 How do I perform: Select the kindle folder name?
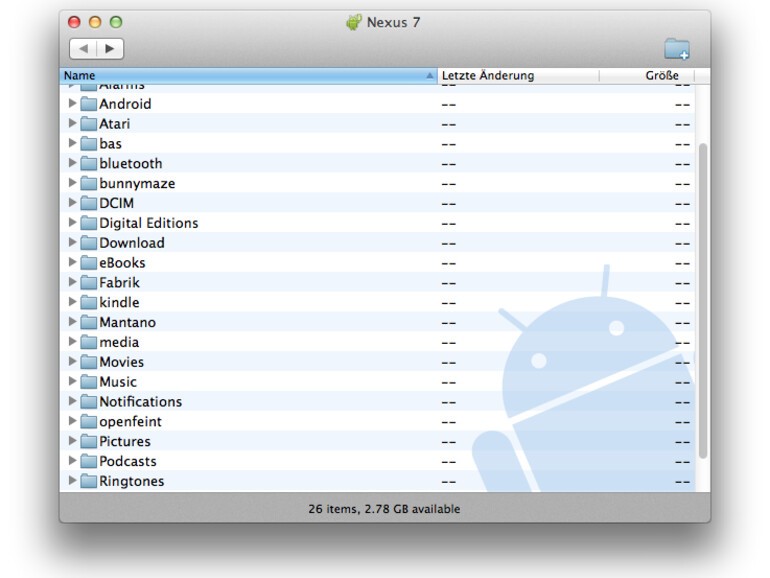[119, 303]
